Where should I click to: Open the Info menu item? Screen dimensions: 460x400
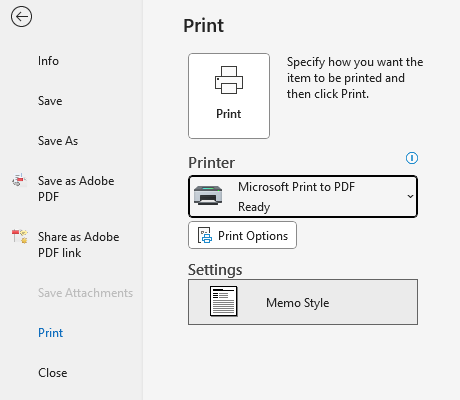[x=48, y=61]
